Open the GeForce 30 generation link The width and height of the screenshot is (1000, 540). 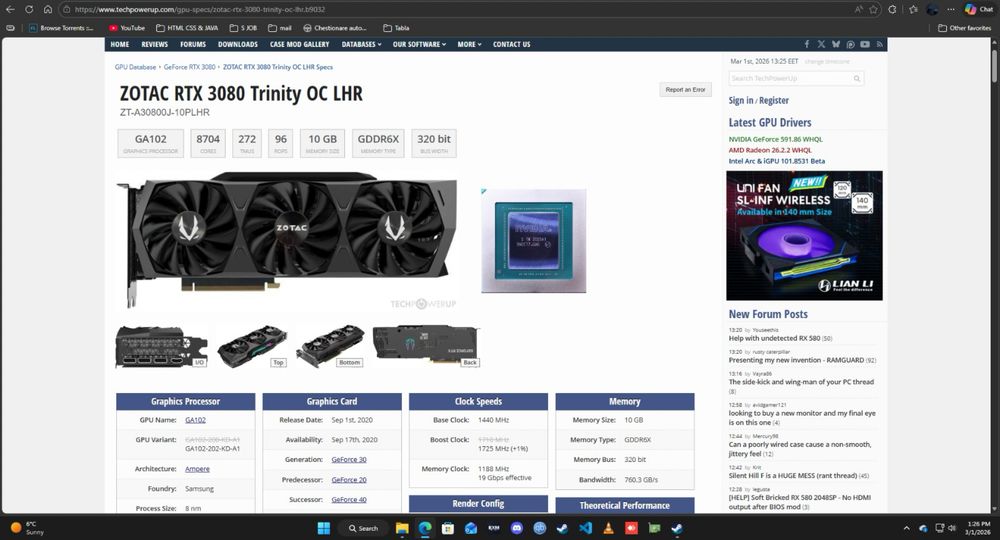click(349, 460)
